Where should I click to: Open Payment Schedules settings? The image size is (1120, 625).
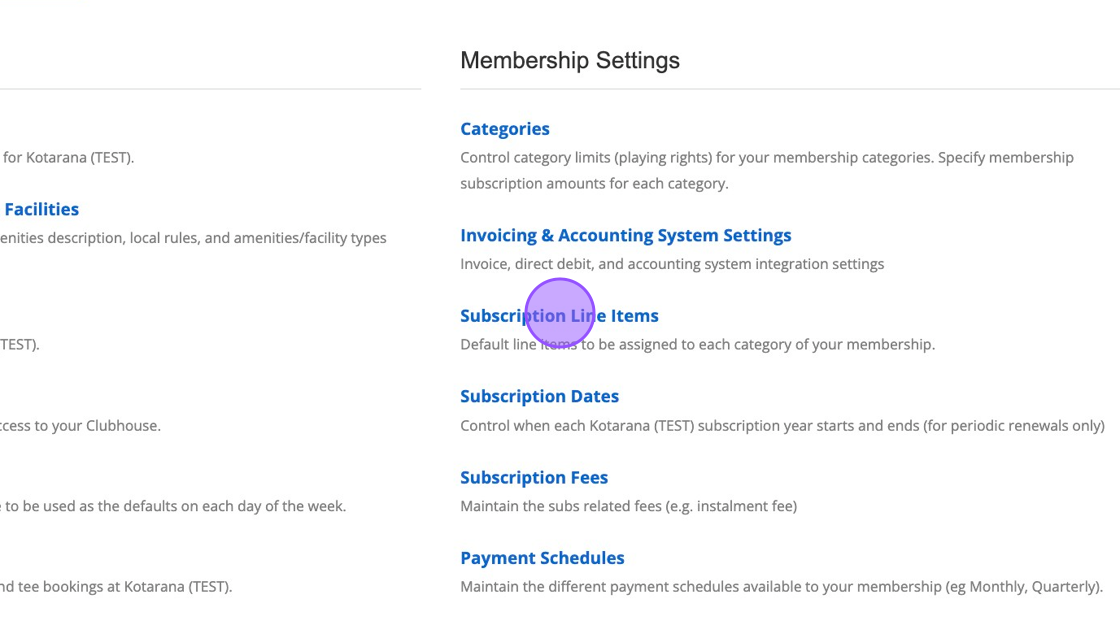point(542,558)
